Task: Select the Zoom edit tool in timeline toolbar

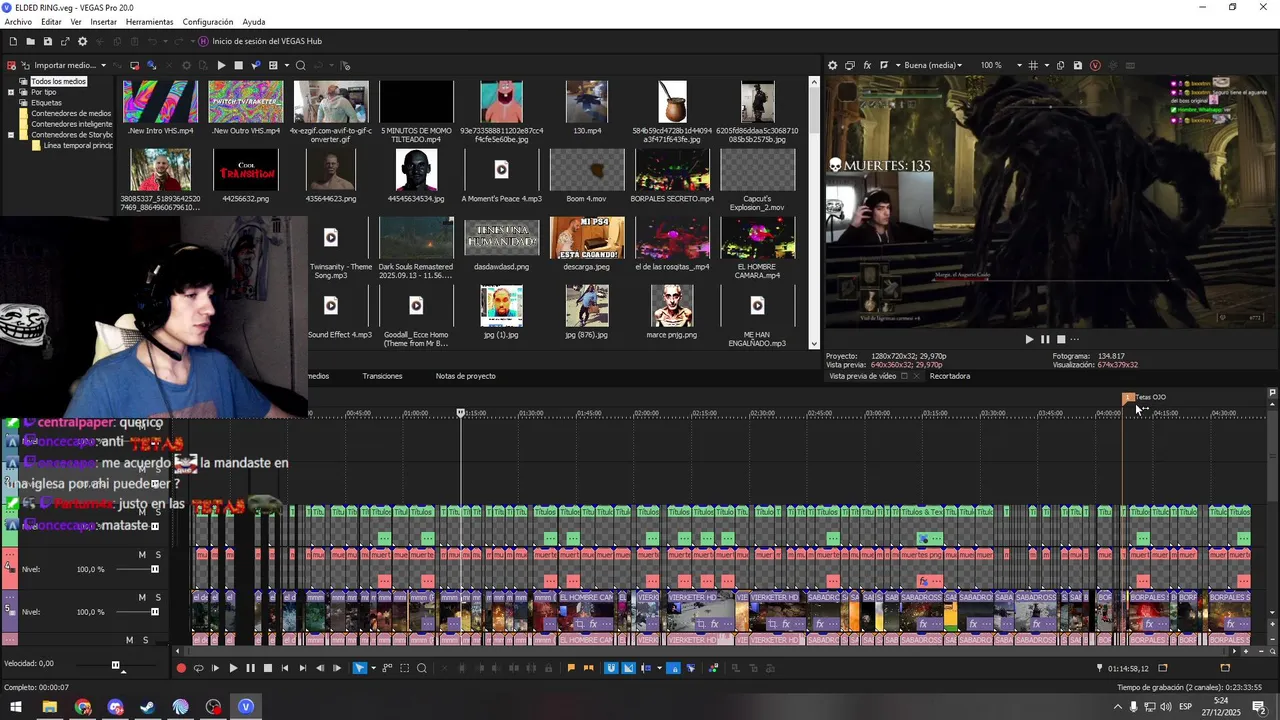Action: (x=422, y=668)
